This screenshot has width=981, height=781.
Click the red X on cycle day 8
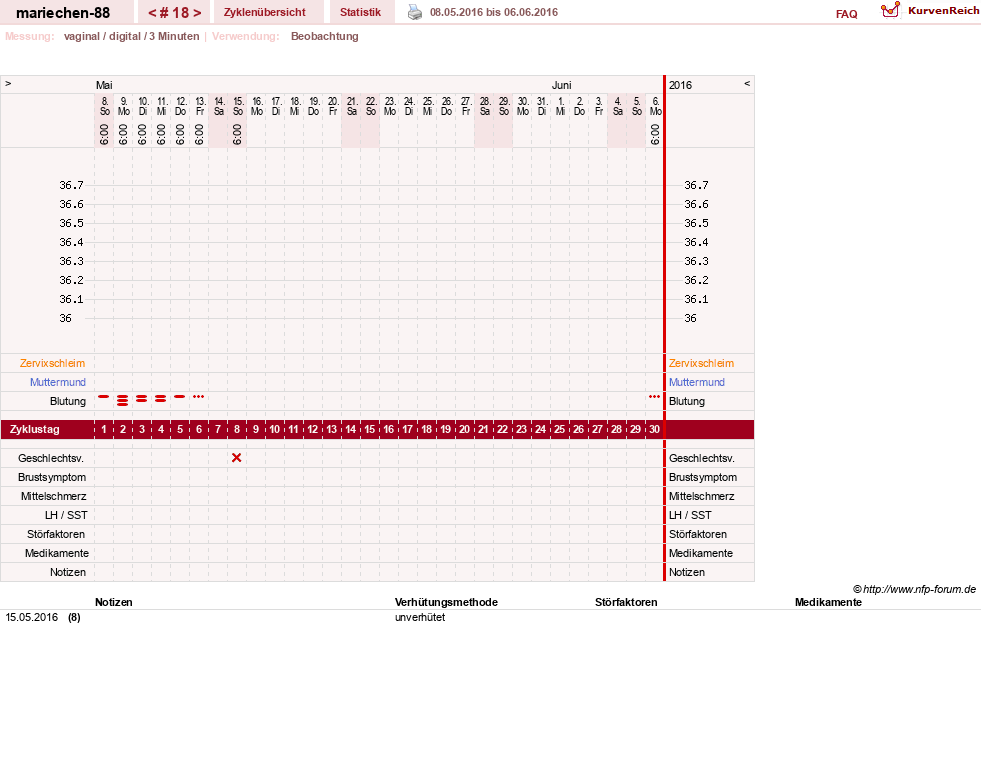point(236,458)
